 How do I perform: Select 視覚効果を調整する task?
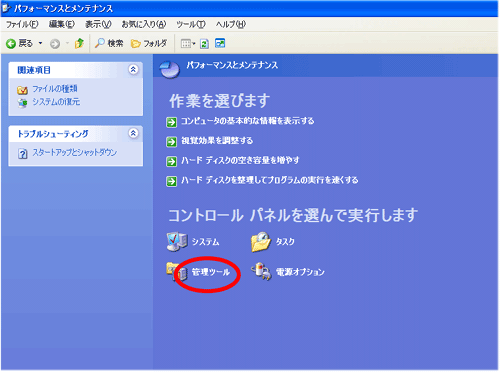[217, 141]
